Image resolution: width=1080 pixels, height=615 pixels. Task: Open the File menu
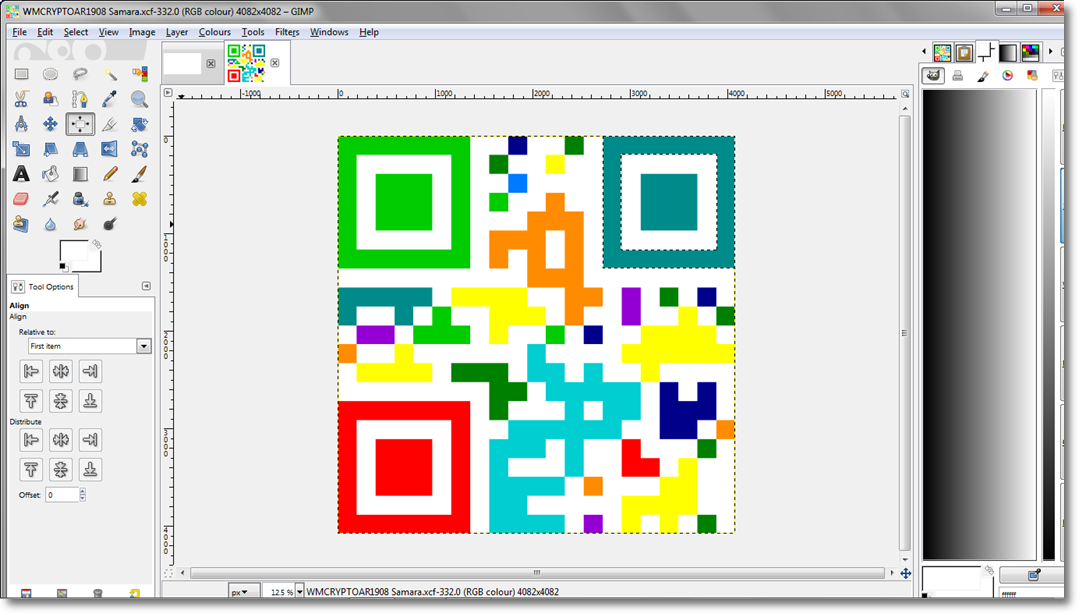click(x=19, y=32)
